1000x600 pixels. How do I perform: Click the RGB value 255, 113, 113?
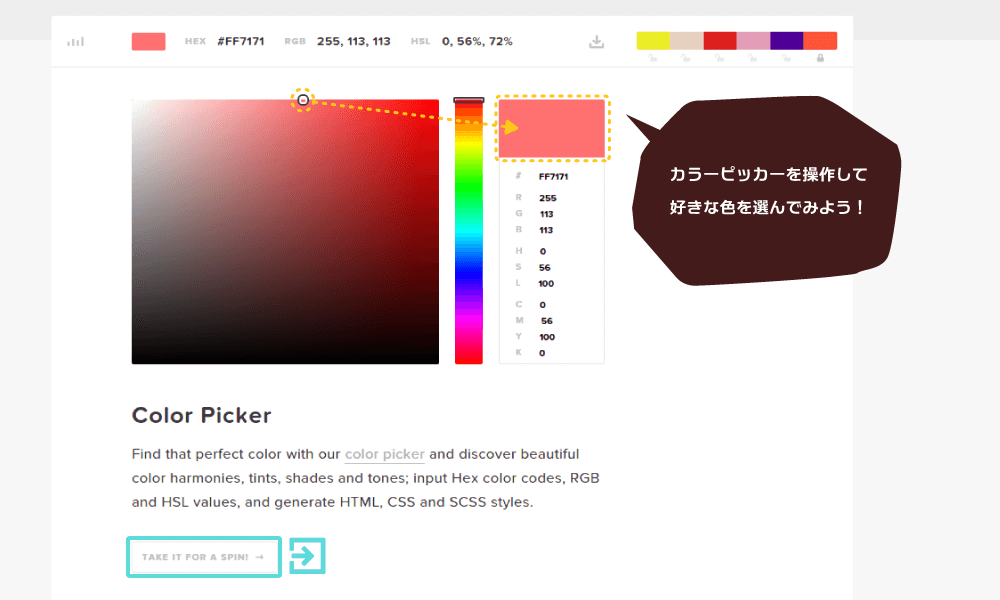(353, 41)
